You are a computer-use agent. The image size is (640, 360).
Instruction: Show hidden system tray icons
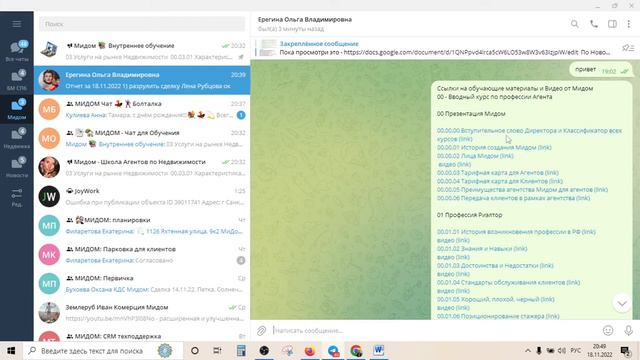527,351
